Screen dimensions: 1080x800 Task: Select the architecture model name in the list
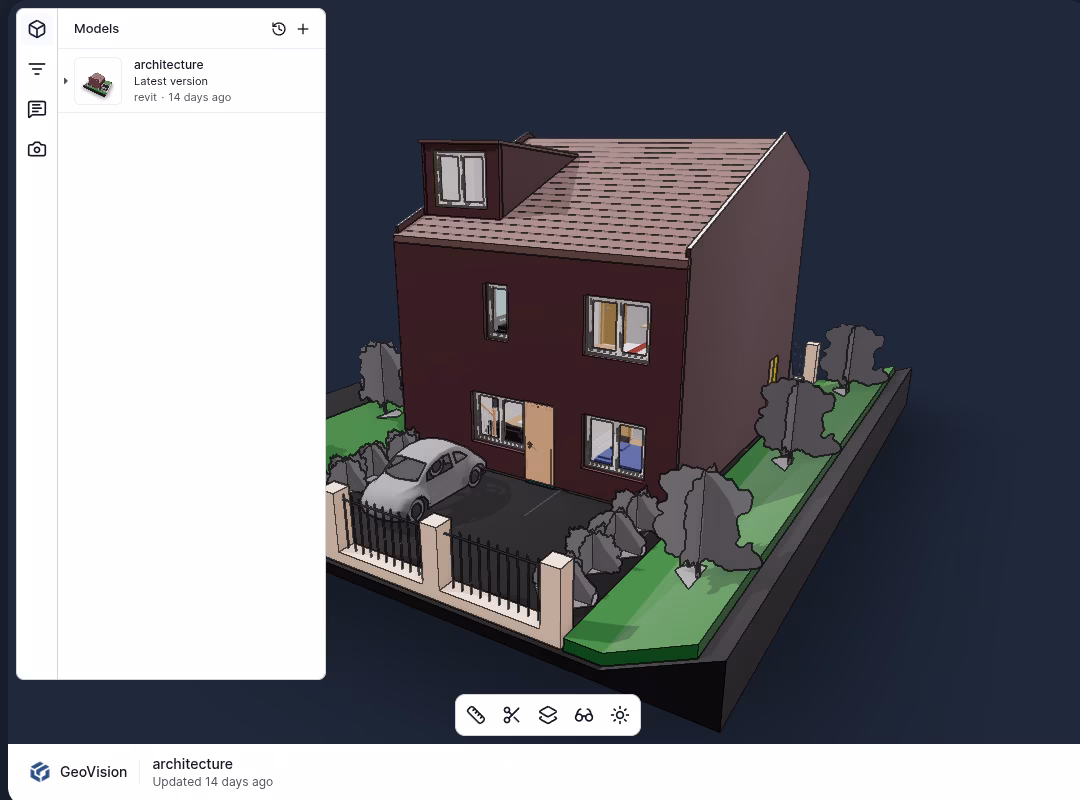168,65
